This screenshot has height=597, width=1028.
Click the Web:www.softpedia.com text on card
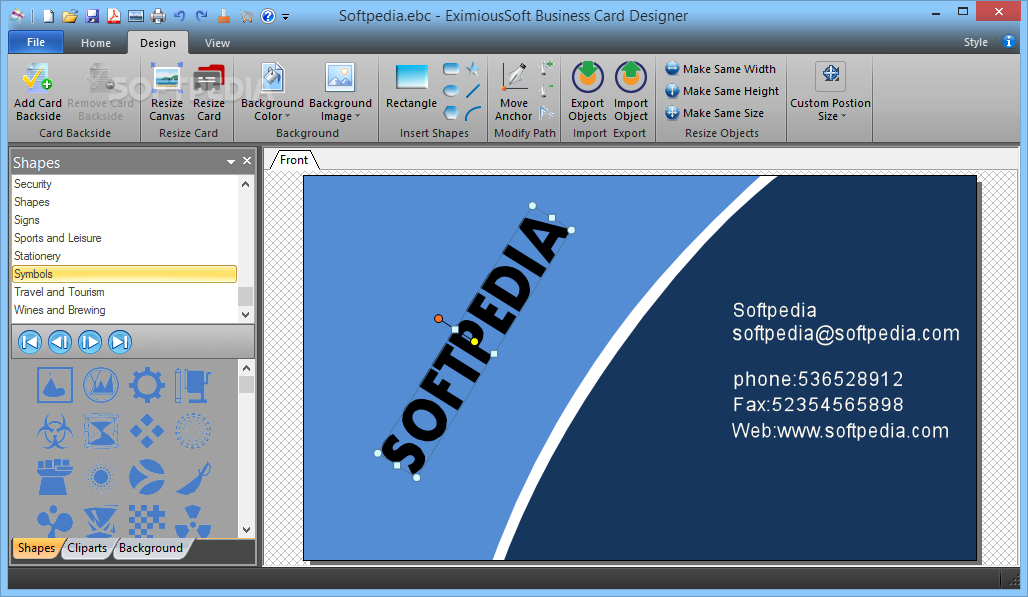click(840, 431)
